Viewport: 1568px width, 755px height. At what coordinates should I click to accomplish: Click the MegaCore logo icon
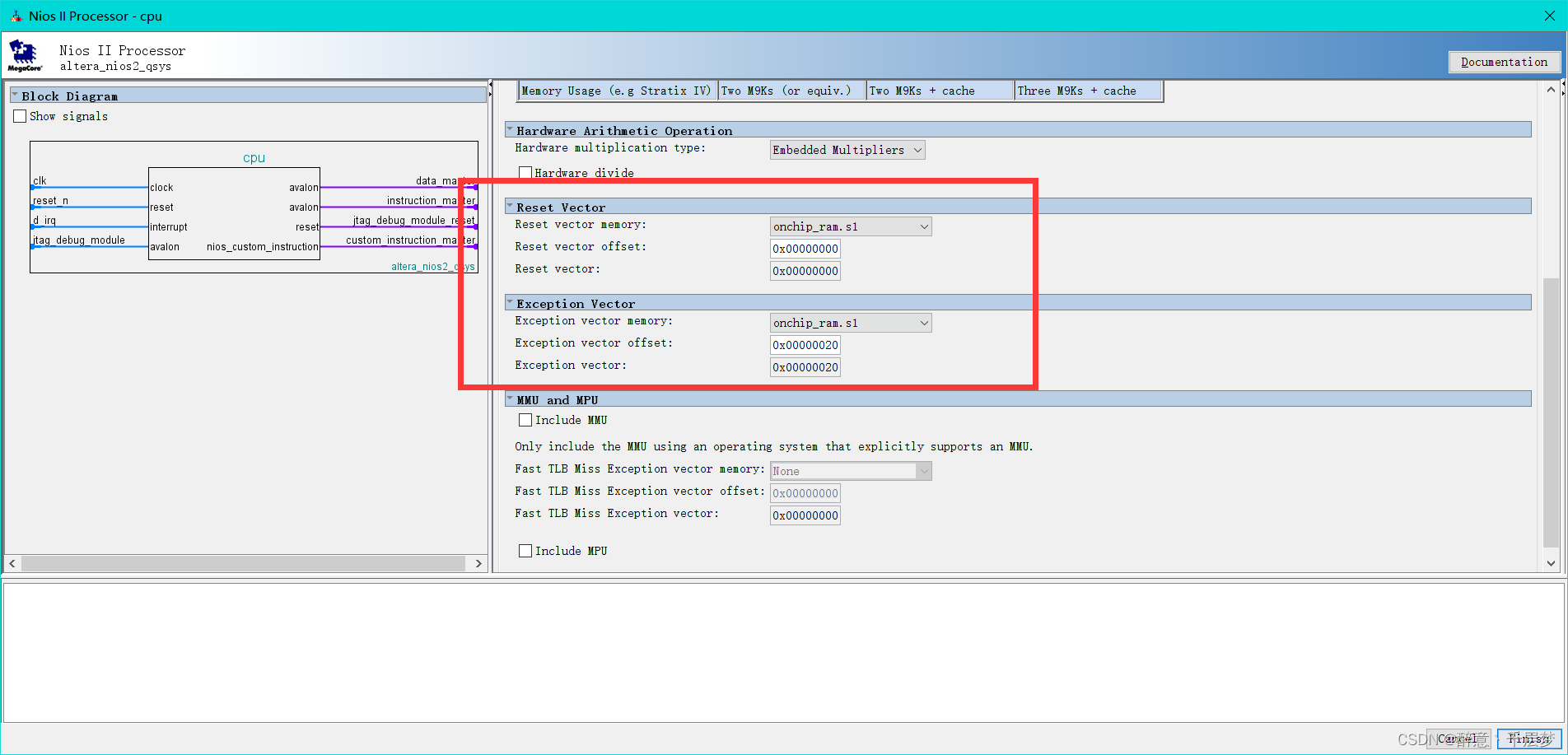[x=25, y=56]
